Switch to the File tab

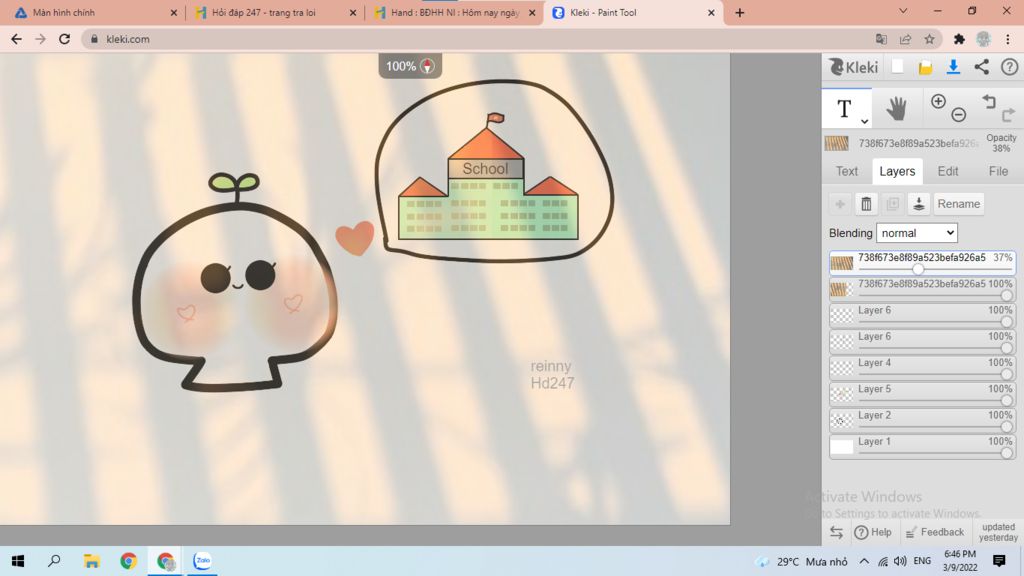coord(998,171)
